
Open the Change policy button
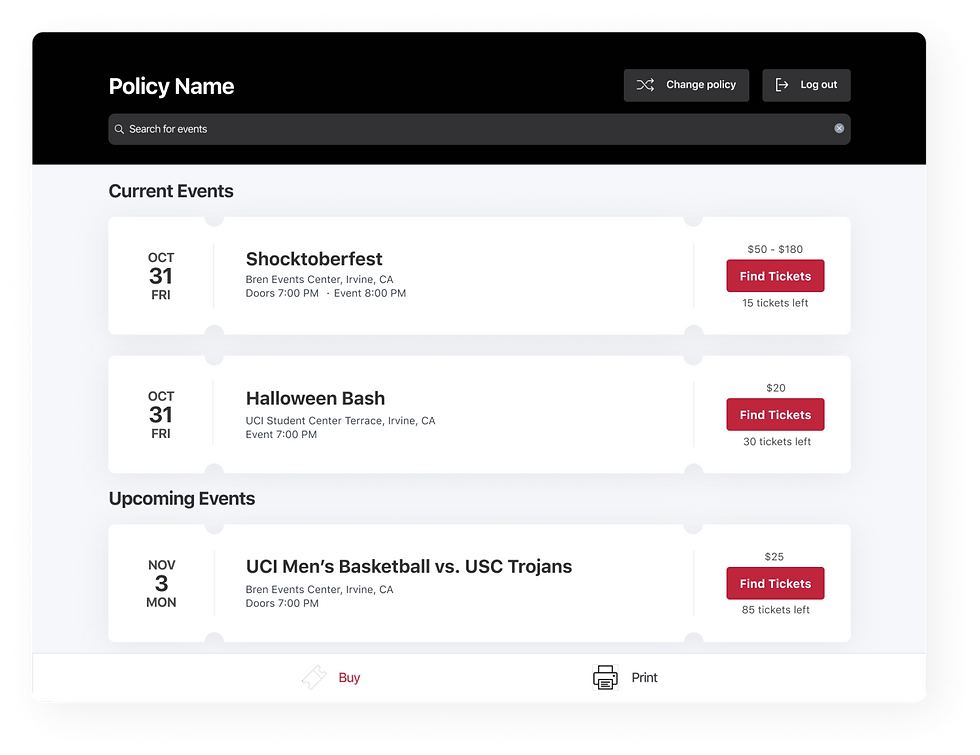[686, 85]
